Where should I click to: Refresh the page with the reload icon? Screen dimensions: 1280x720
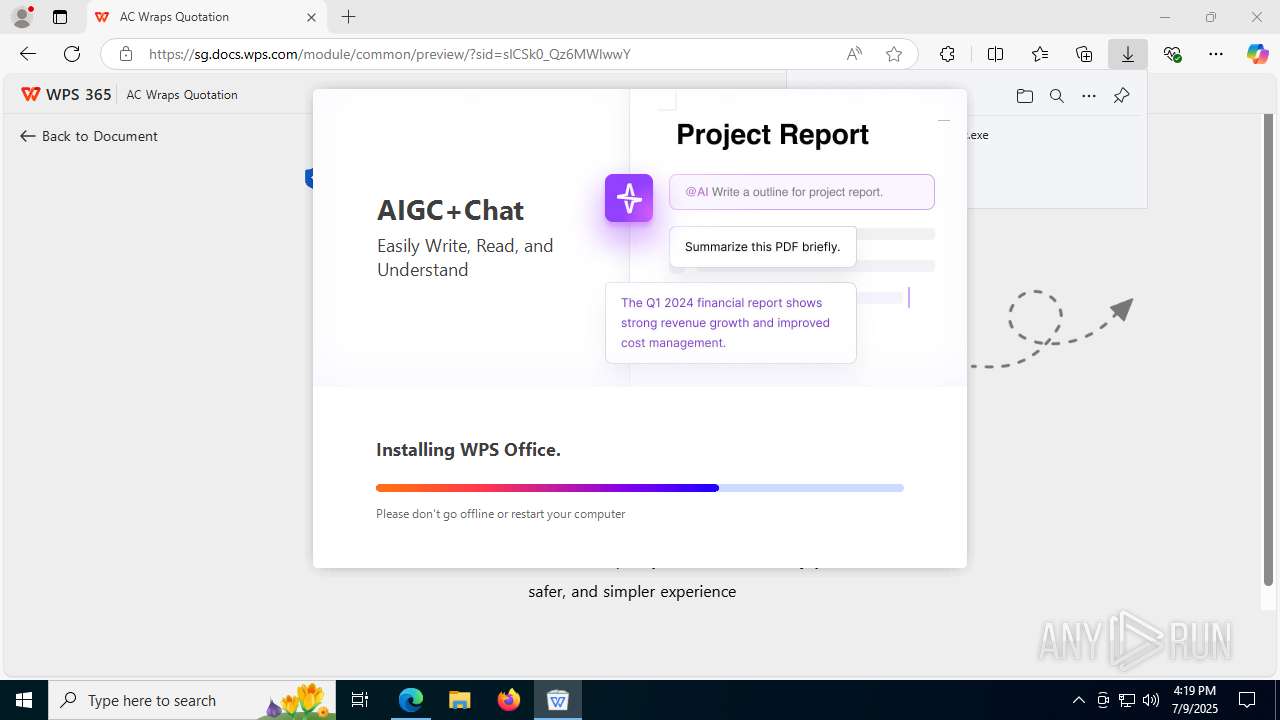72,54
